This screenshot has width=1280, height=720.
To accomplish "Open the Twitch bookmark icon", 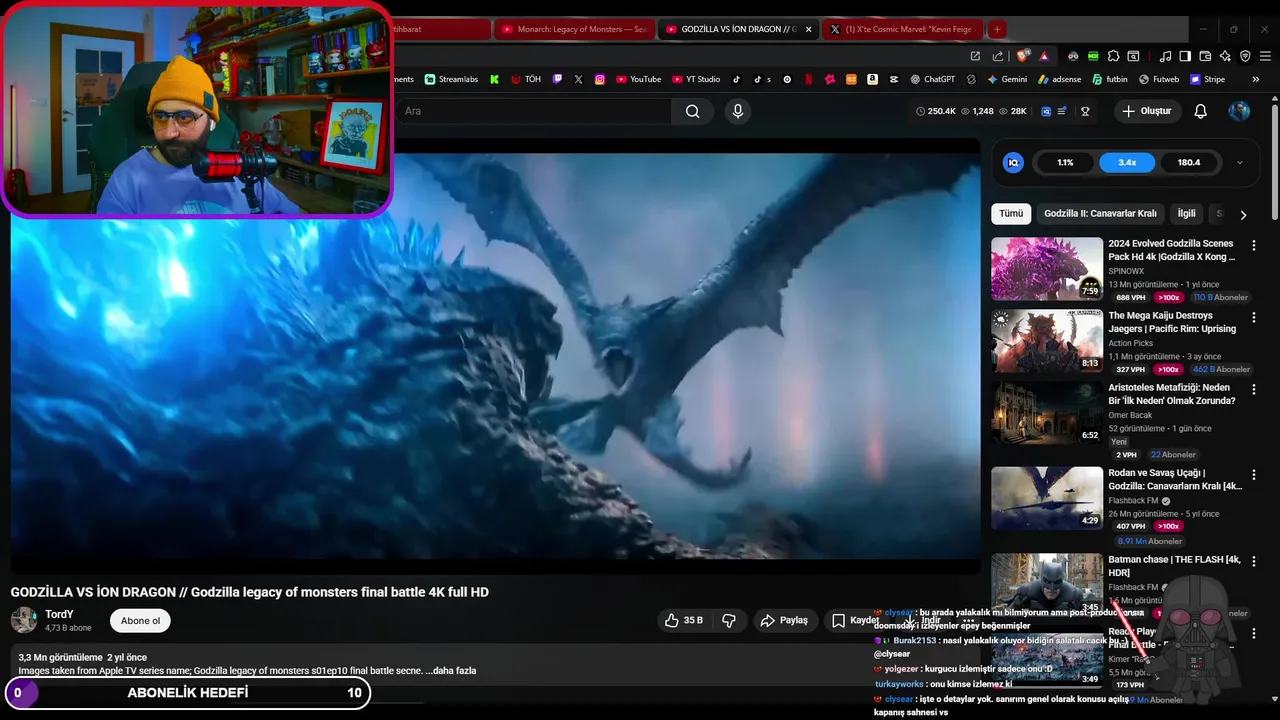I will tap(557, 79).
